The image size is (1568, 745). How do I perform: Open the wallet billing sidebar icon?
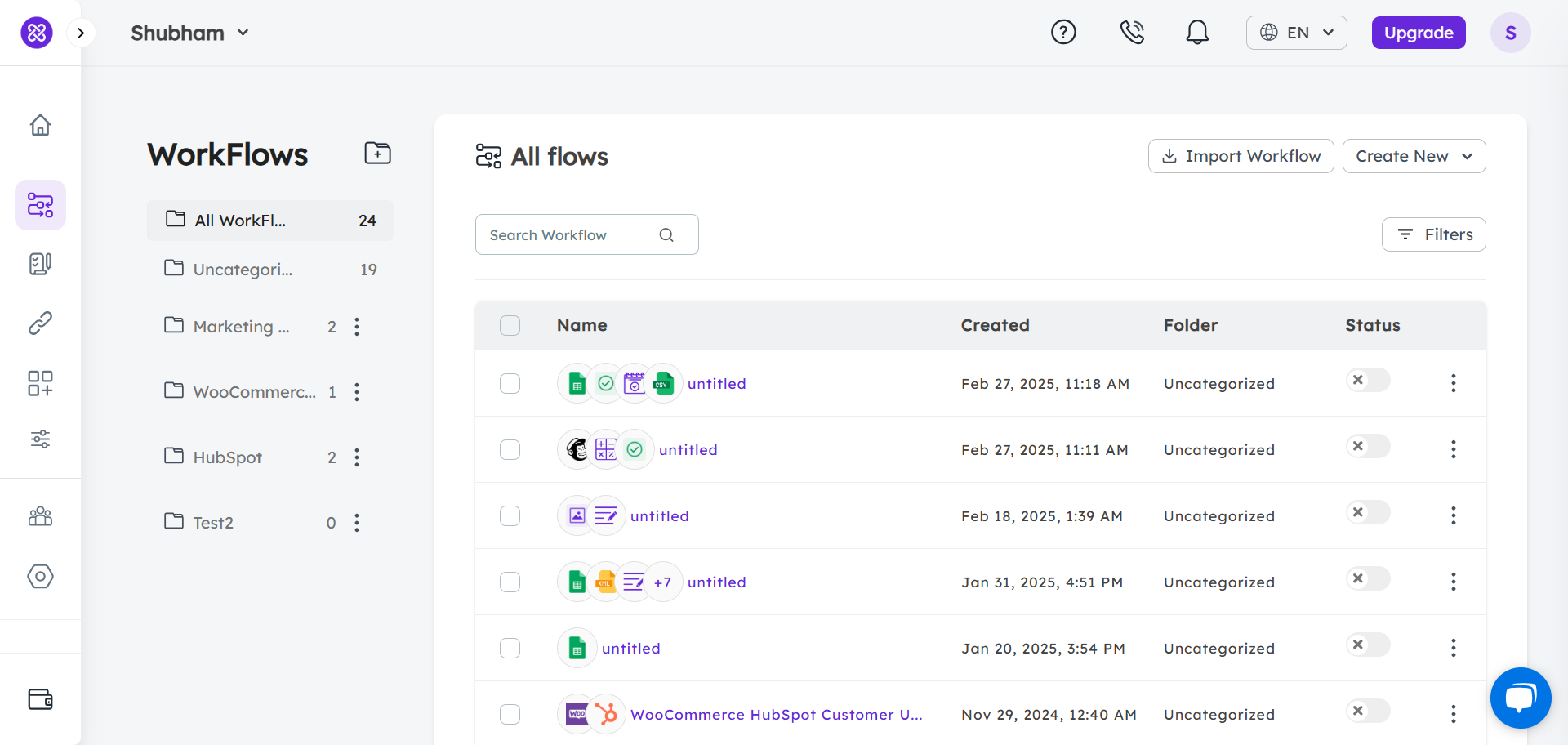40,699
